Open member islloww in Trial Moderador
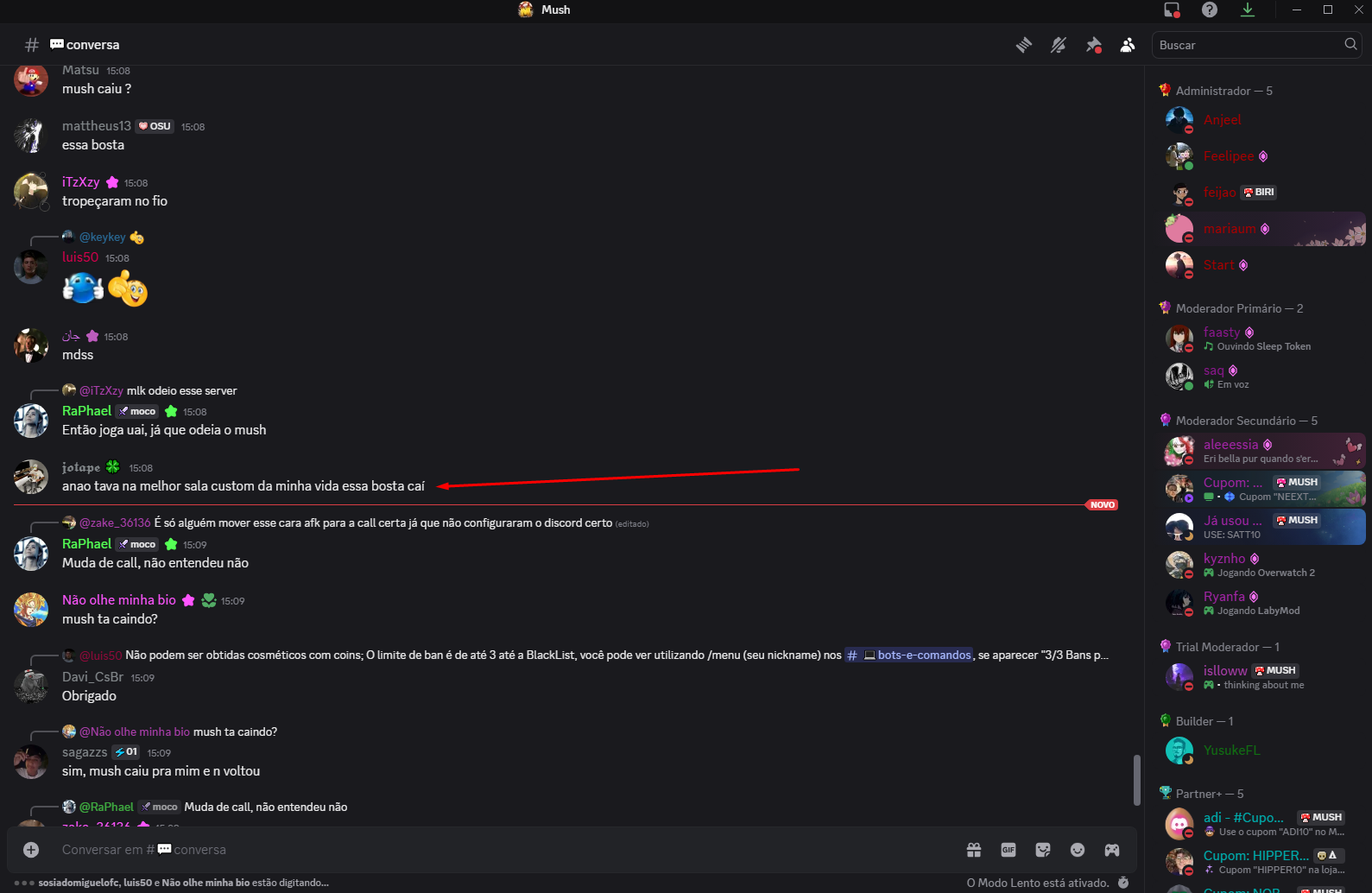 (x=1264, y=677)
